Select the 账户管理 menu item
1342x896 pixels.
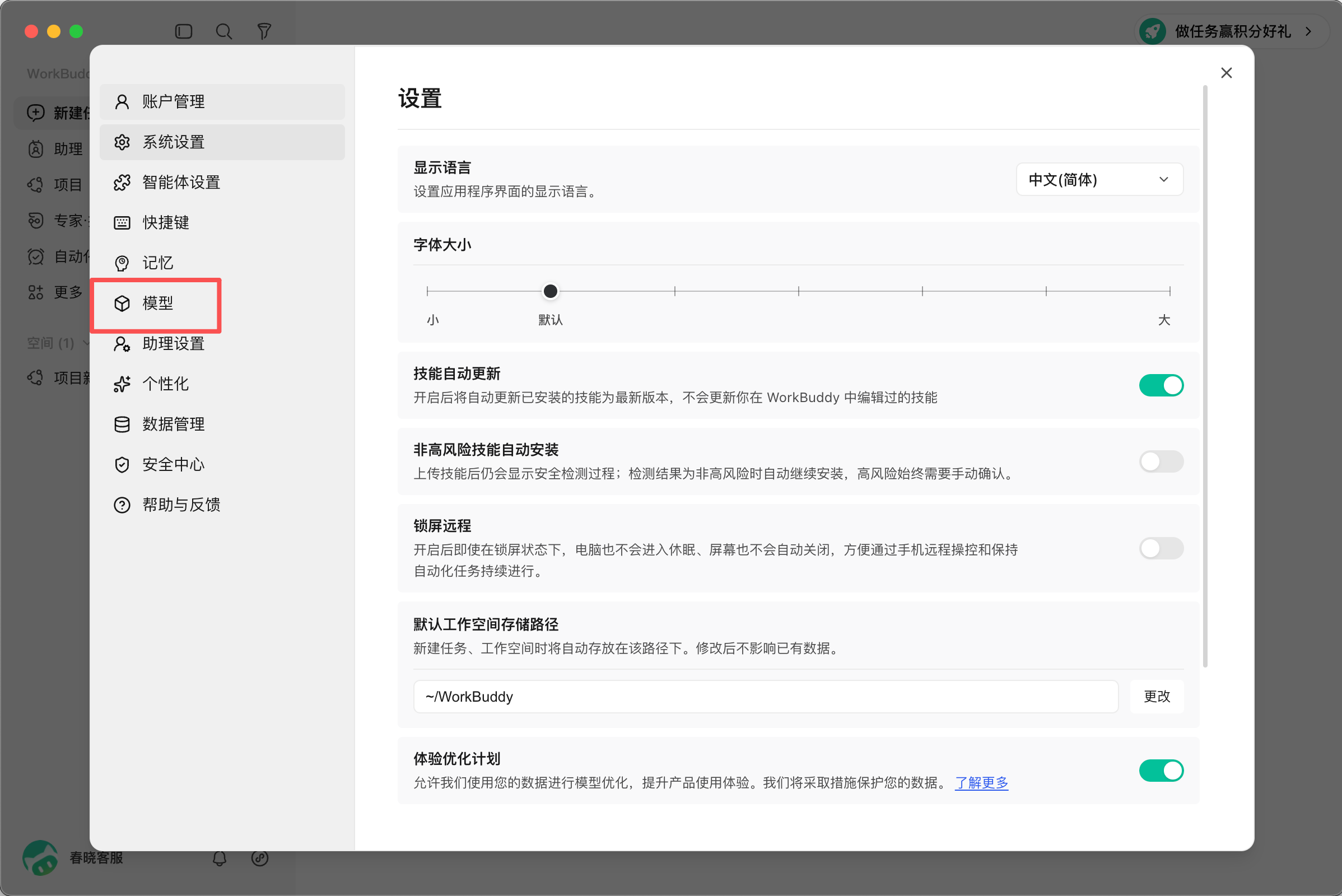point(222,102)
